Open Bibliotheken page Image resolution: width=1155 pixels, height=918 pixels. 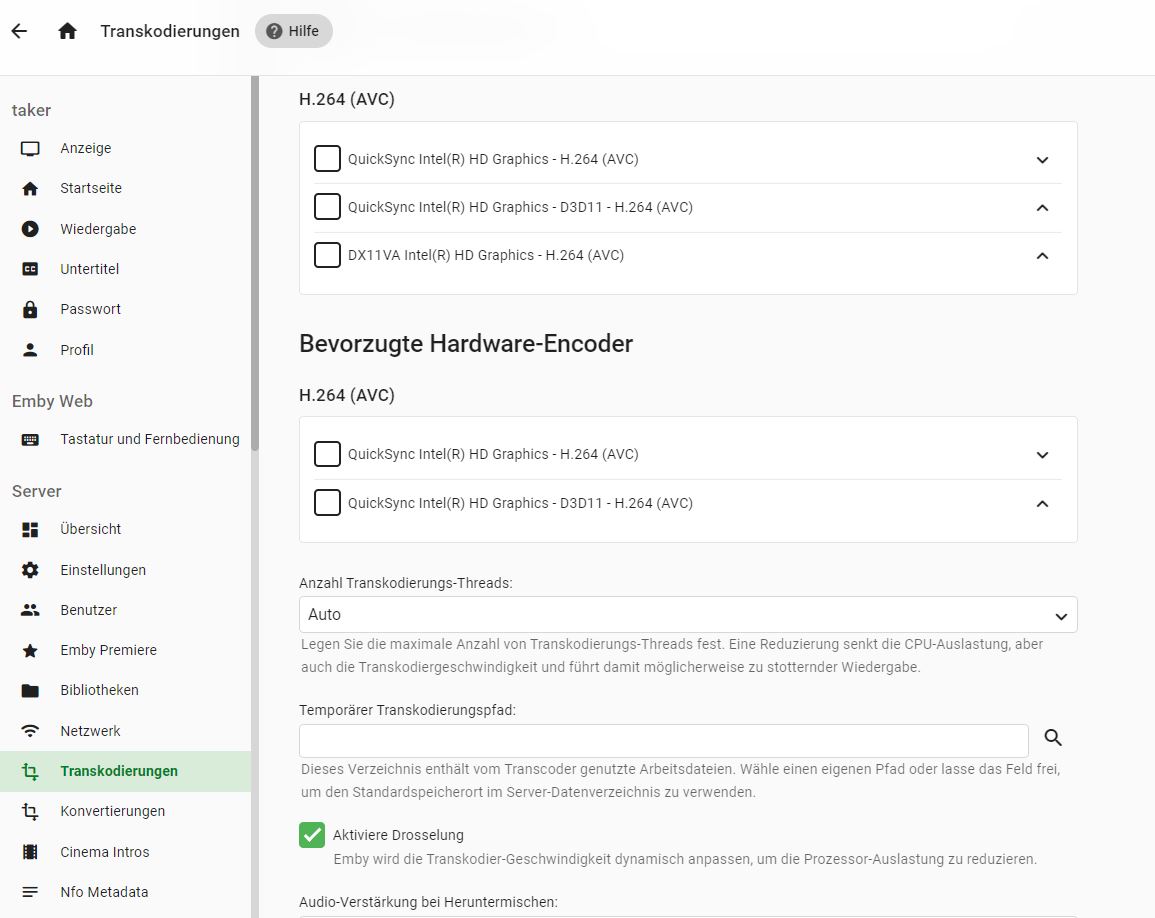[x=125, y=690]
